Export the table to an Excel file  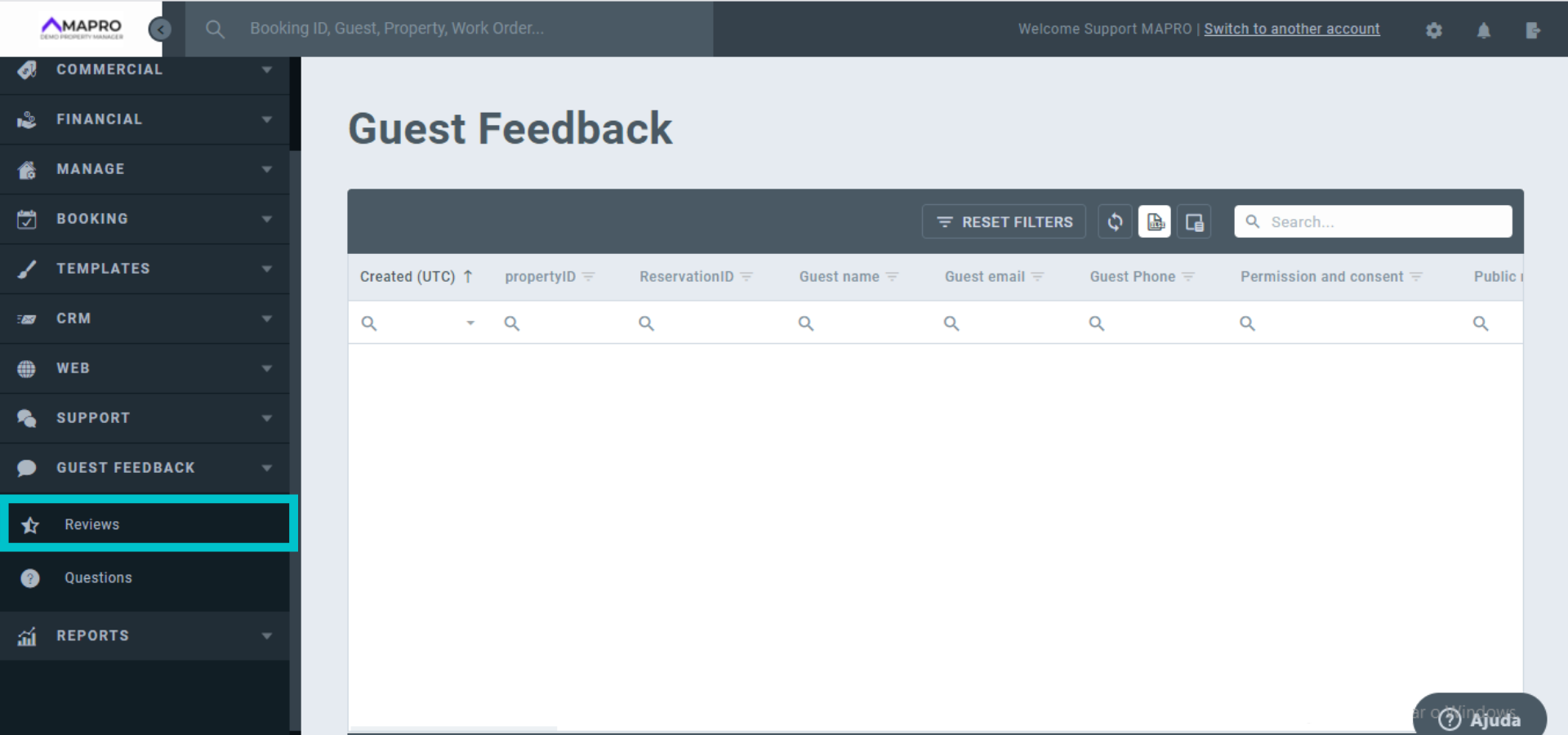tap(1155, 222)
